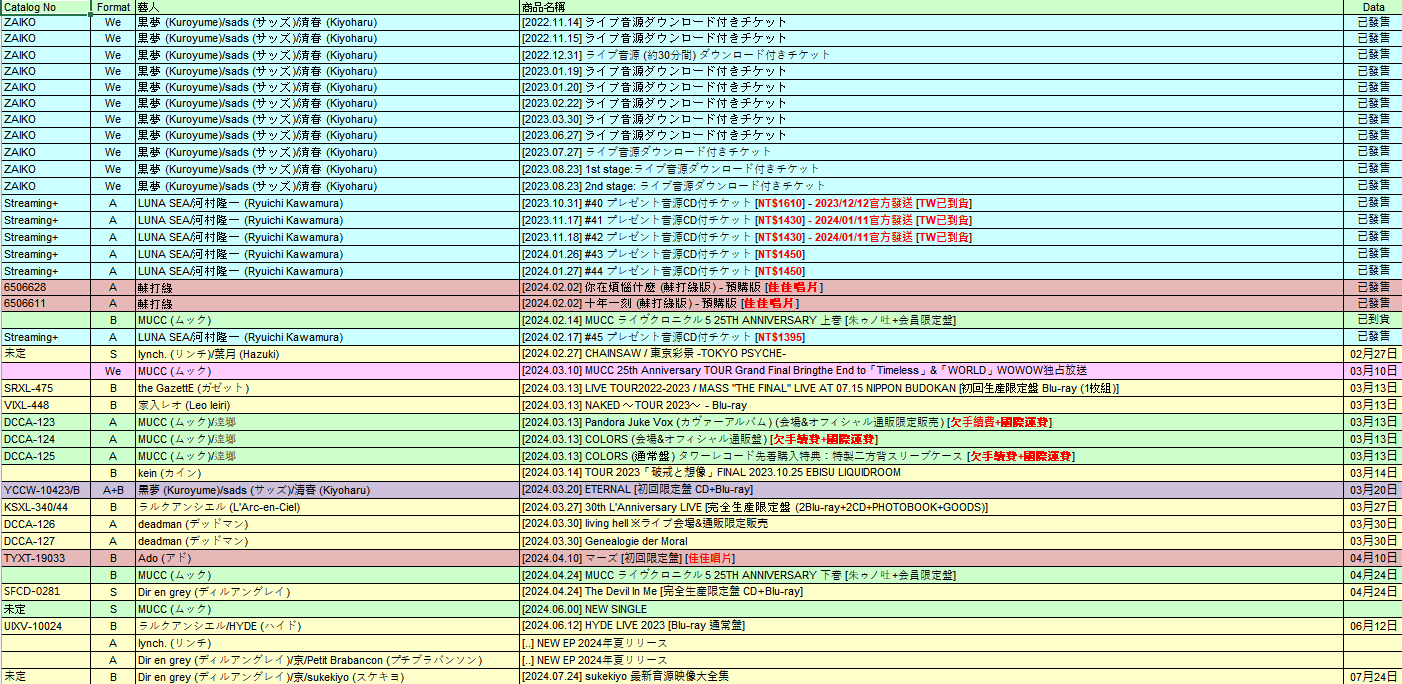Click catalog cell 'VIXL-448'
The height and width of the screenshot is (684, 1402).
click(46, 405)
